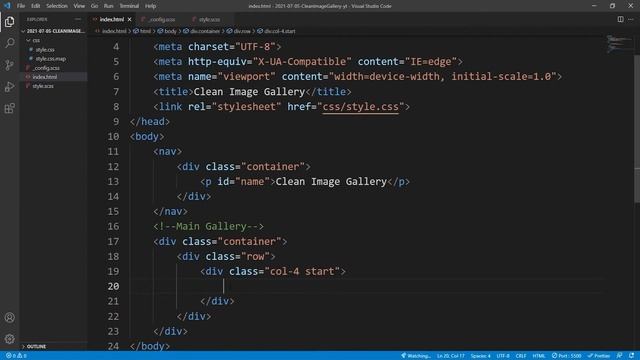
Task: Open the Accounts menu icon
Action: click(x=9, y=318)
